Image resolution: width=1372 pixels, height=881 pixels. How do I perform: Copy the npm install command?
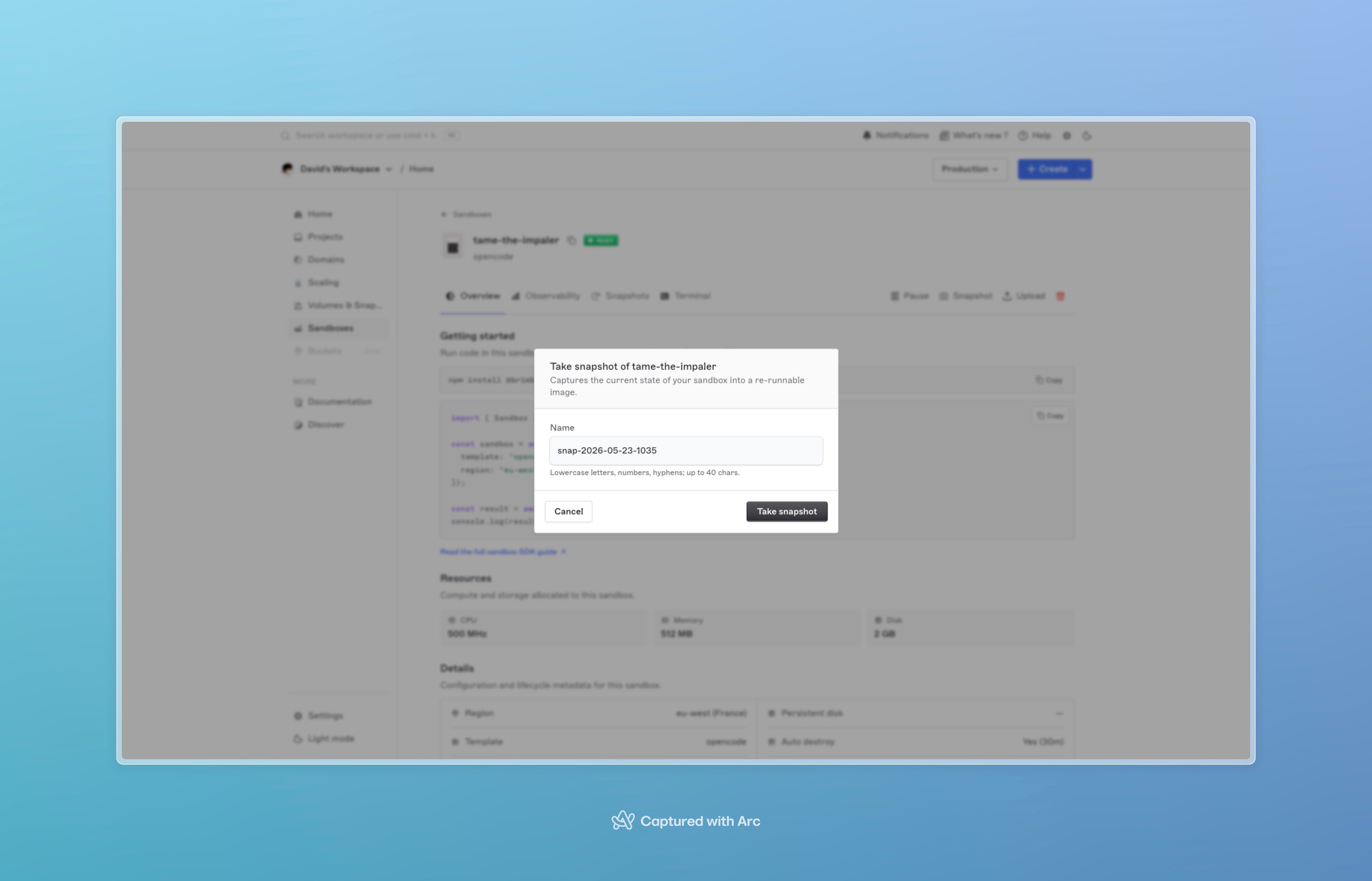[1049, 380]
